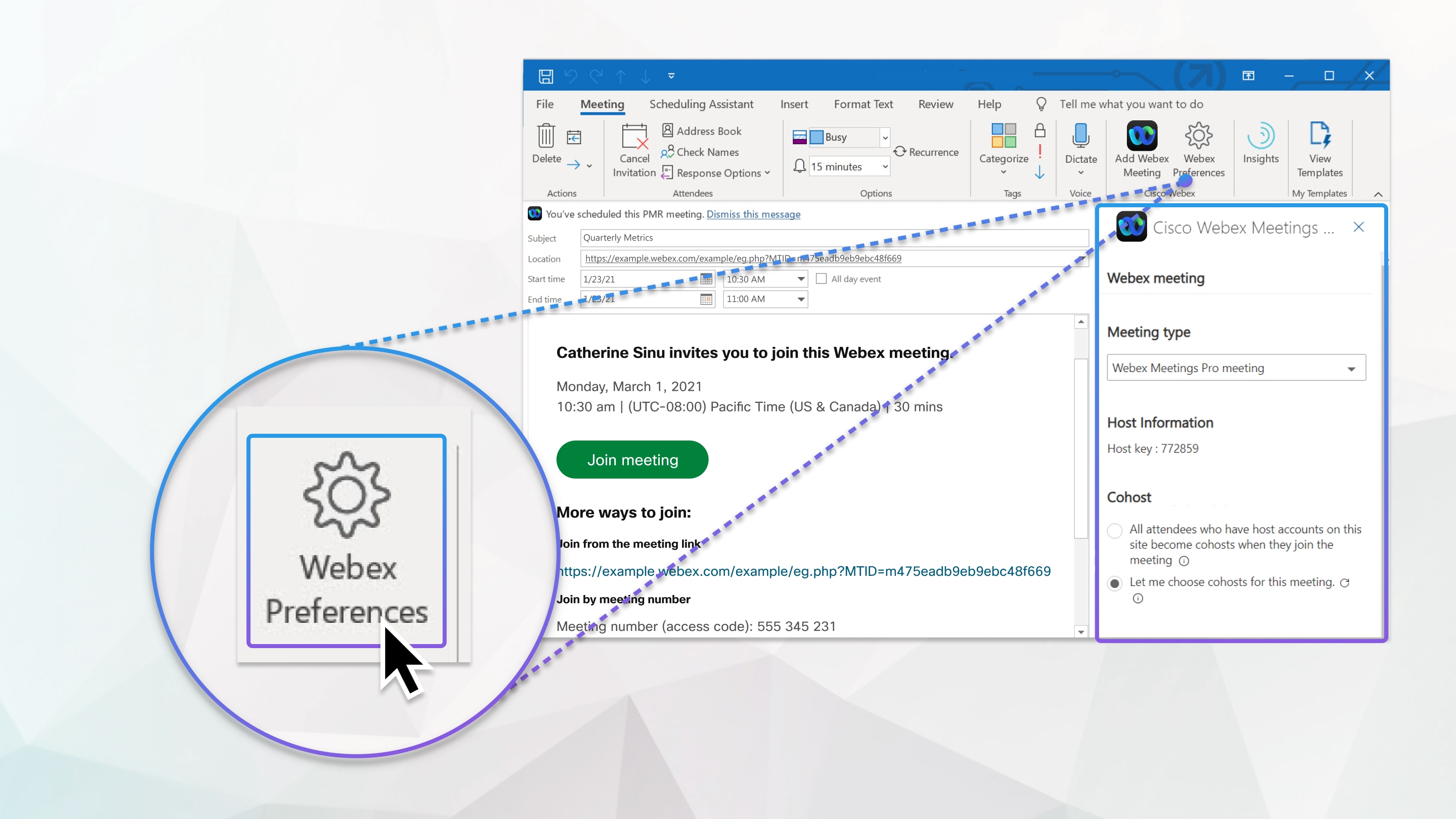Check the All day event checkbox

pos(821,278)
